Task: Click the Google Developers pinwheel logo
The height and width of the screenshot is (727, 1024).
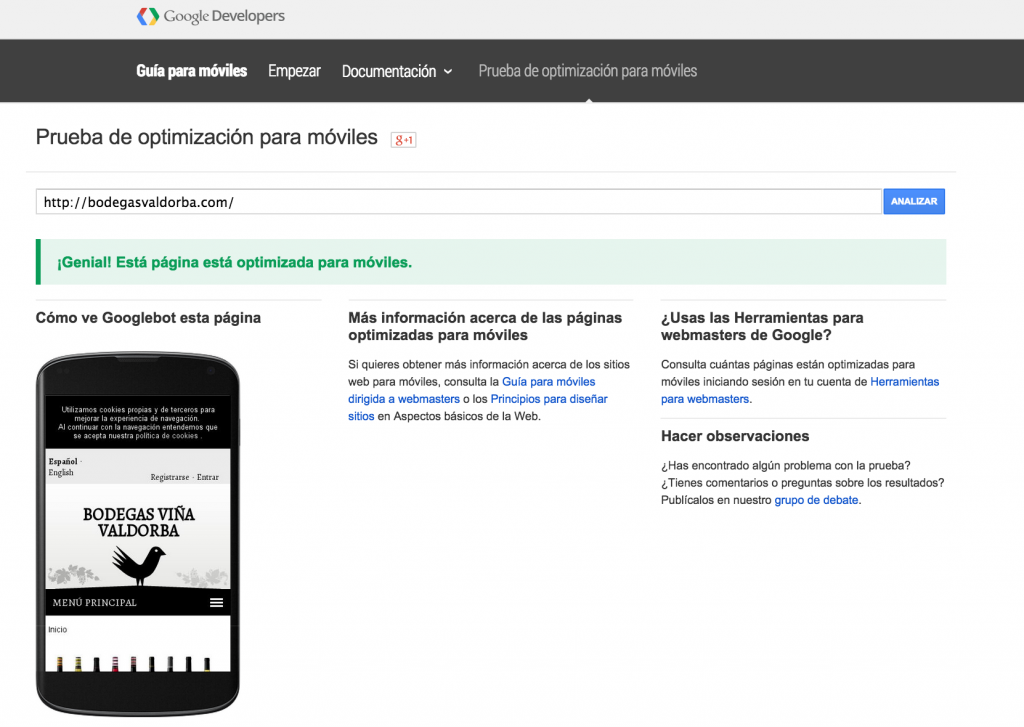Action: point(148,16)
